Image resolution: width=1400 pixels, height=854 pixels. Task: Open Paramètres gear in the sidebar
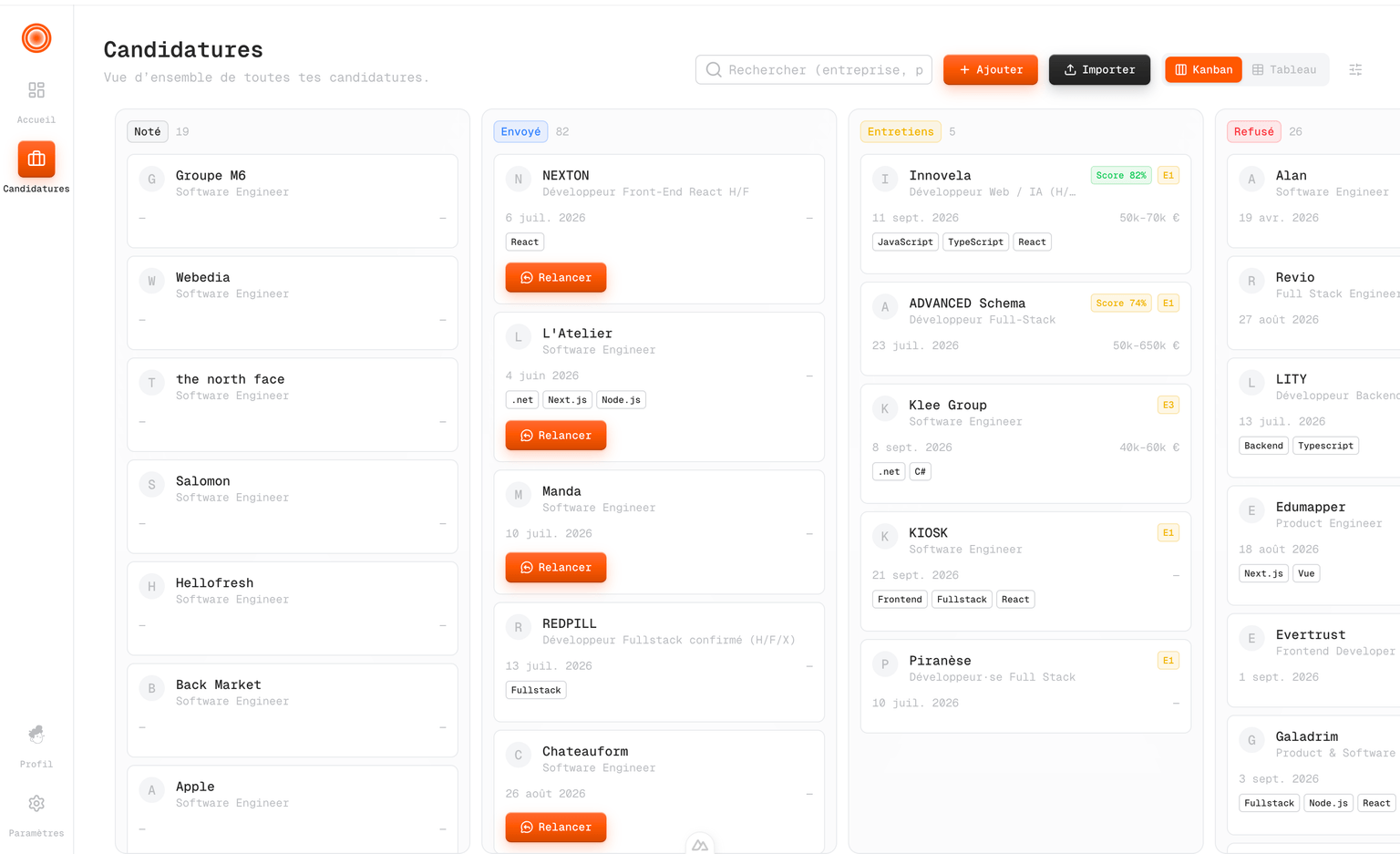pyautogui.click(x=36, y=815)
